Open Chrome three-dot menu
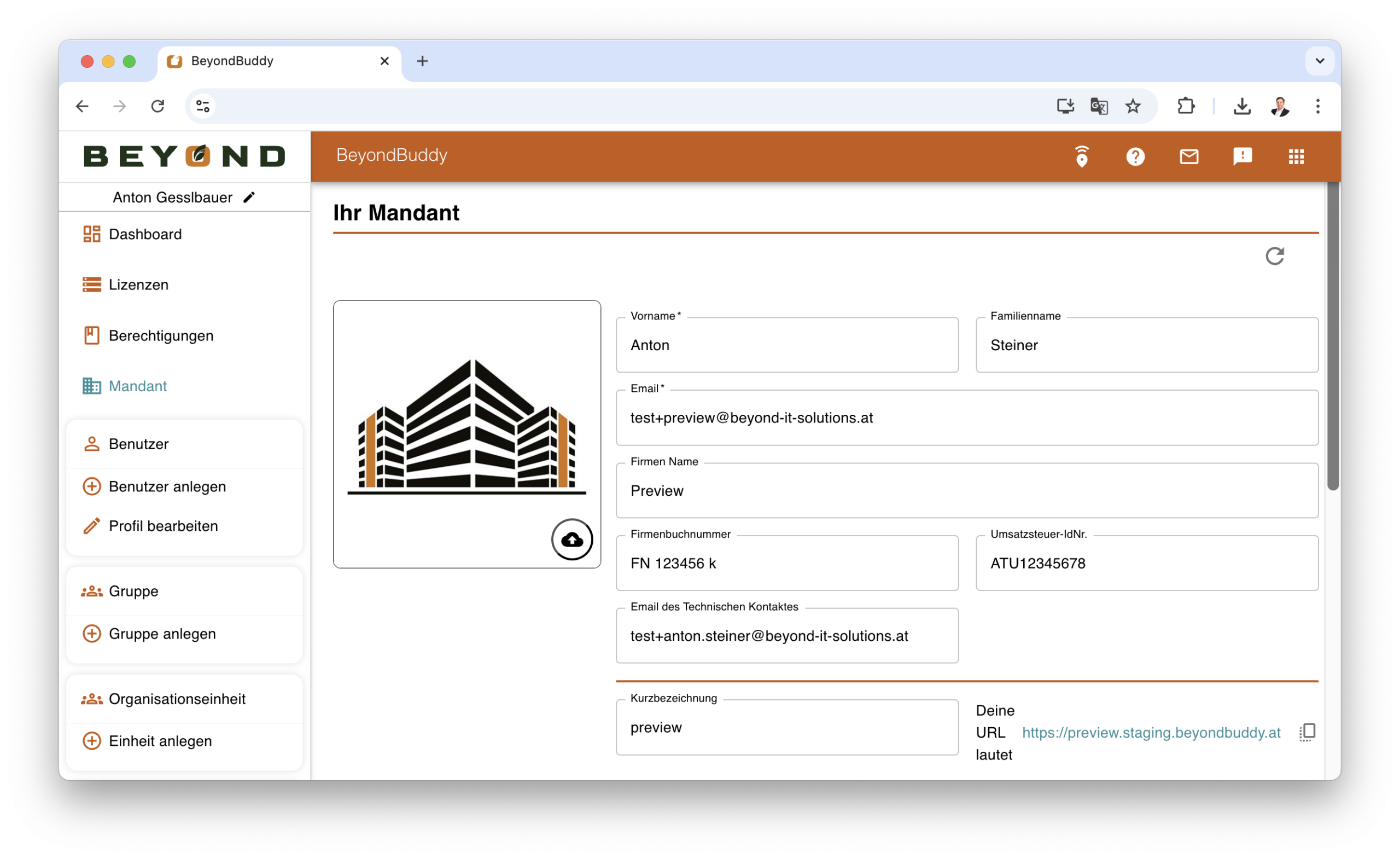Image resolution: width=1400 pixels, height=858 pixels. pyautogui.click(x=1317, y=106)
